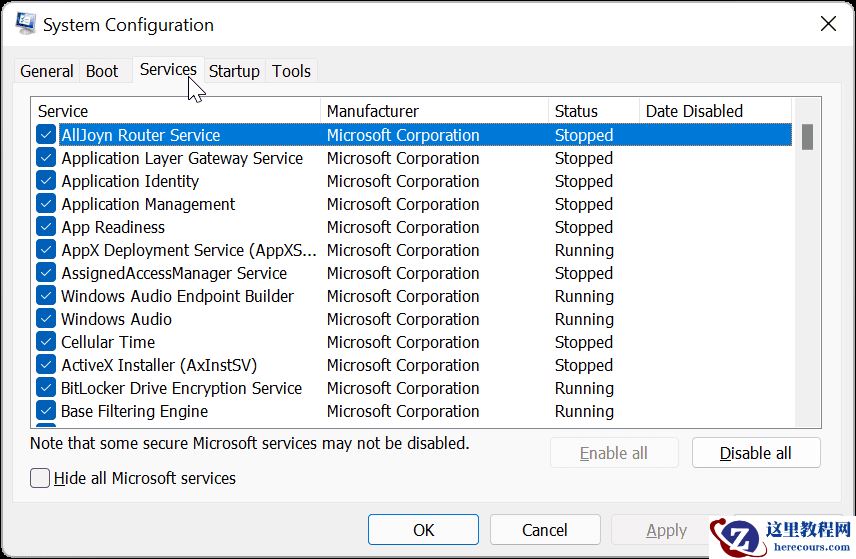Select Application Management service name
Image resolution: width=856 pixels, height=559 pixels.
pos(148,204)
